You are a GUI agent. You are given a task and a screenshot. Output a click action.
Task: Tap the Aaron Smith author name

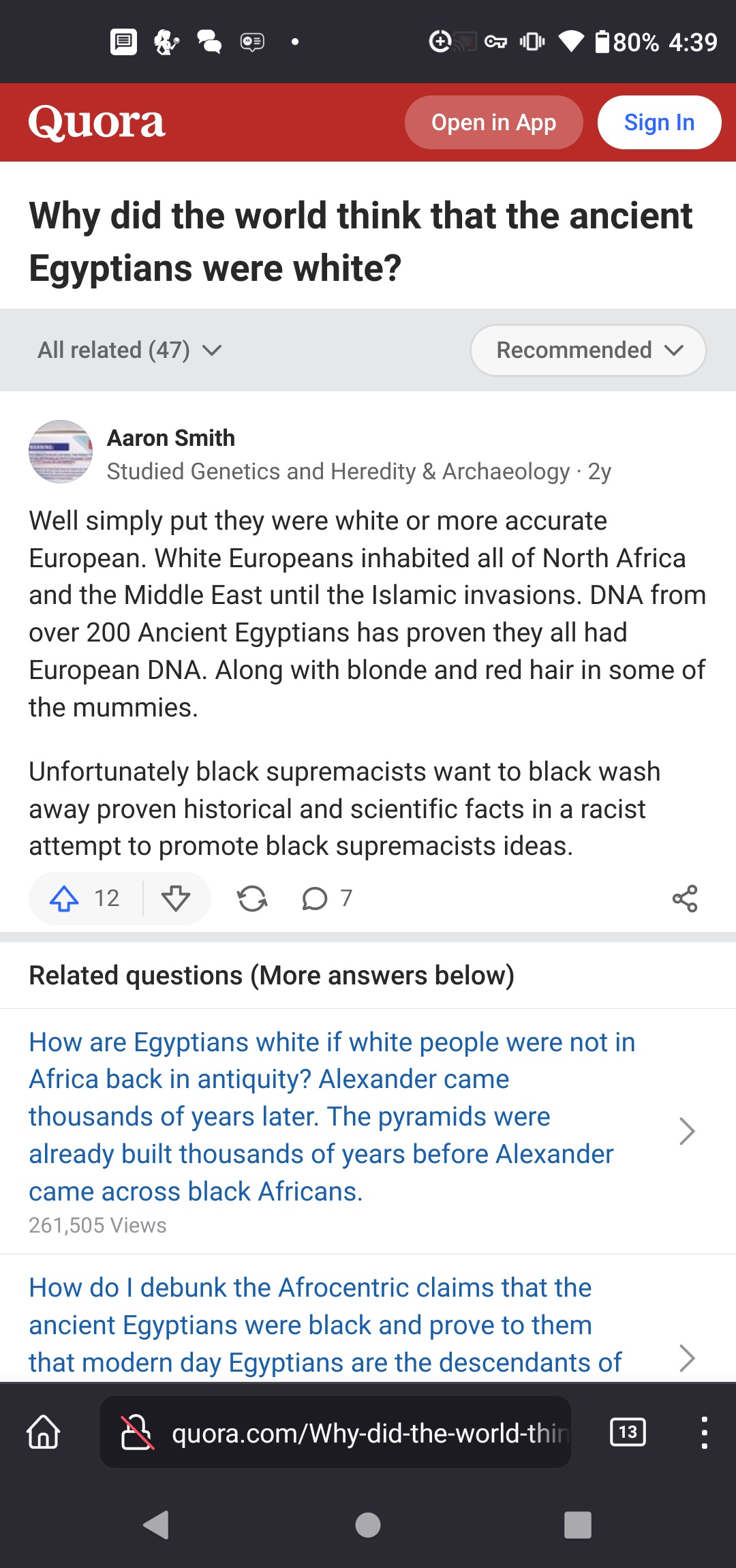click(x=171, y=438)
